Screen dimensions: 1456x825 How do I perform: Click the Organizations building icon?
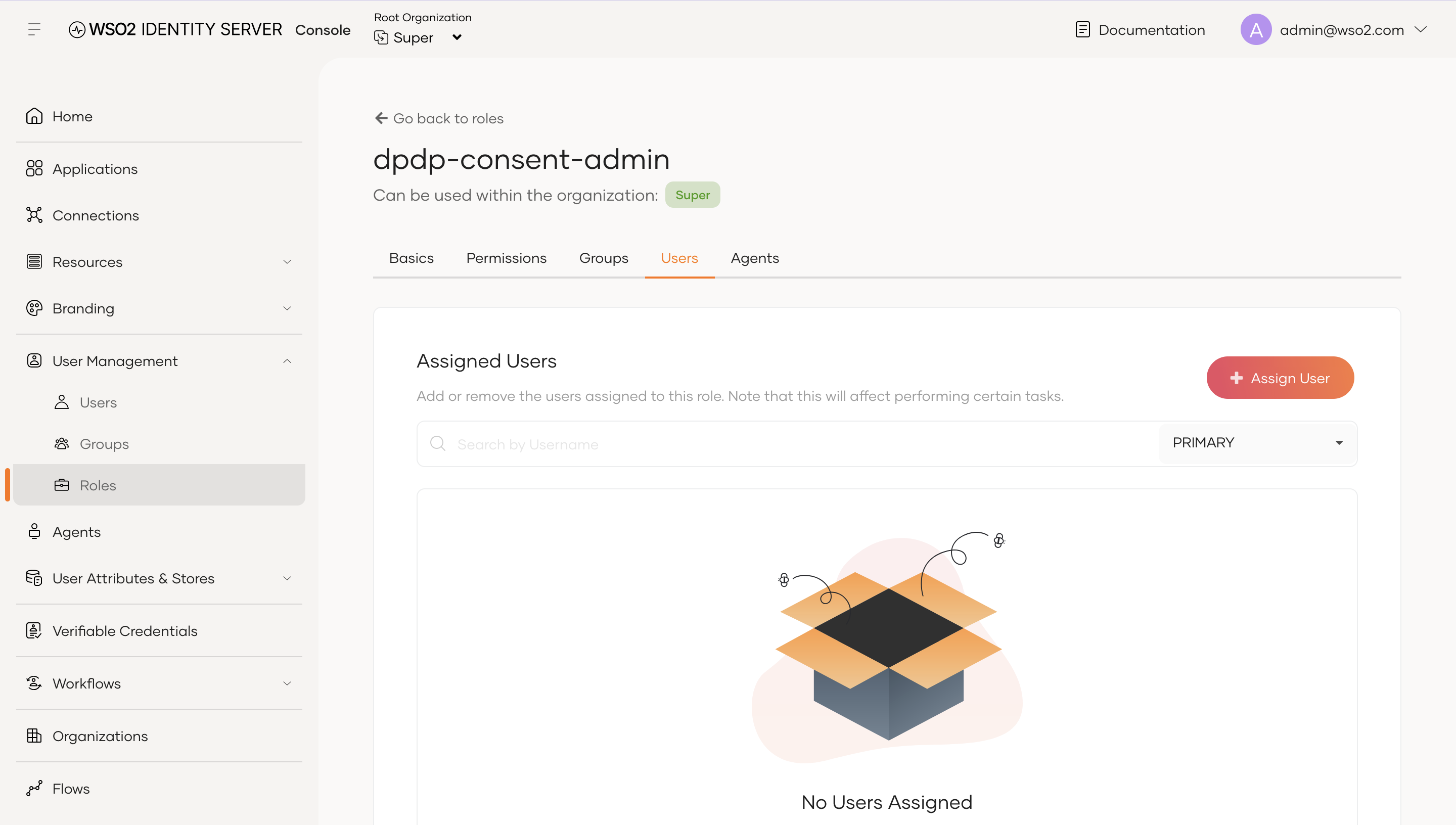[34, 736]
